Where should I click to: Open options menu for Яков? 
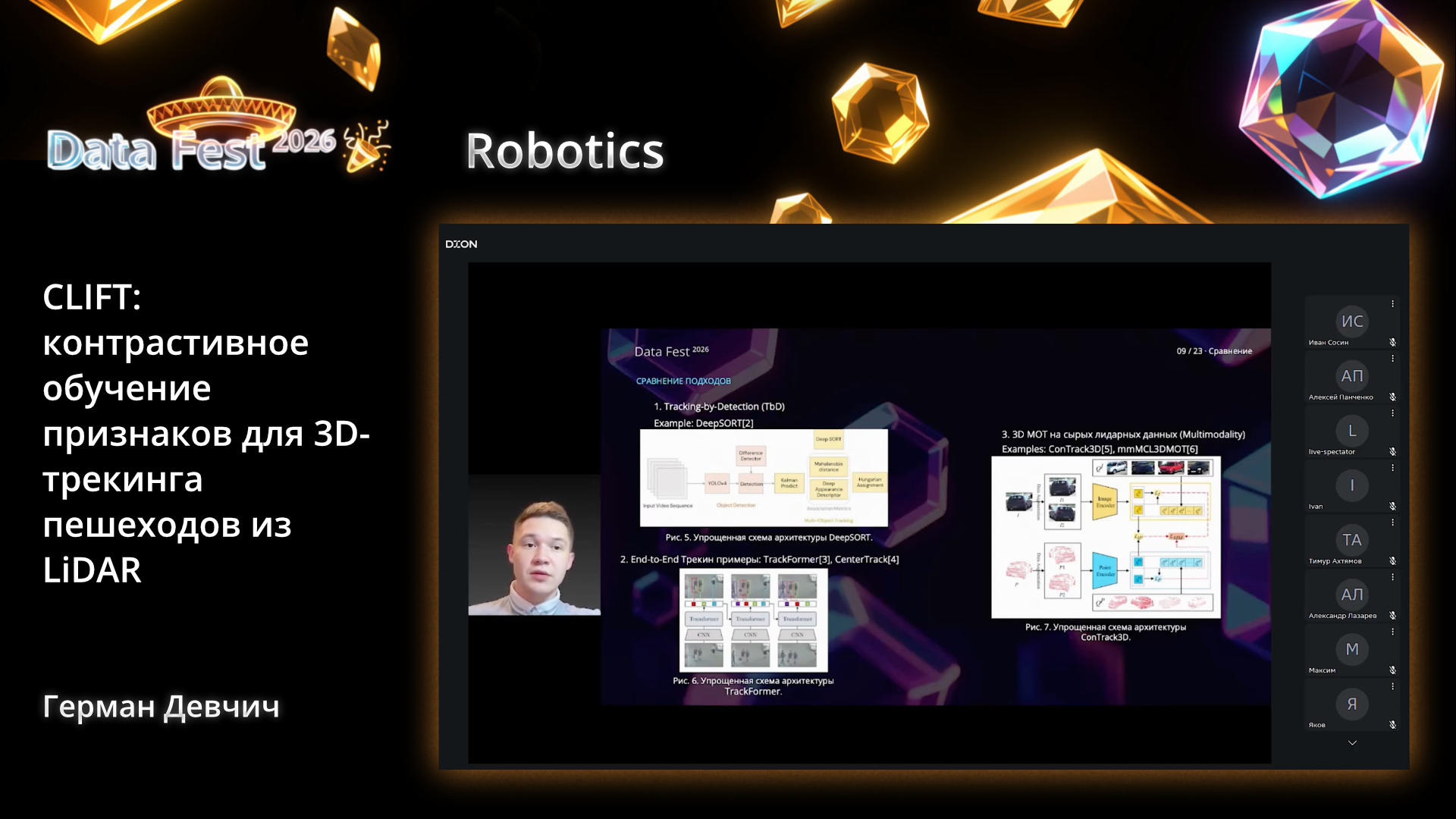pos(1392,686)
